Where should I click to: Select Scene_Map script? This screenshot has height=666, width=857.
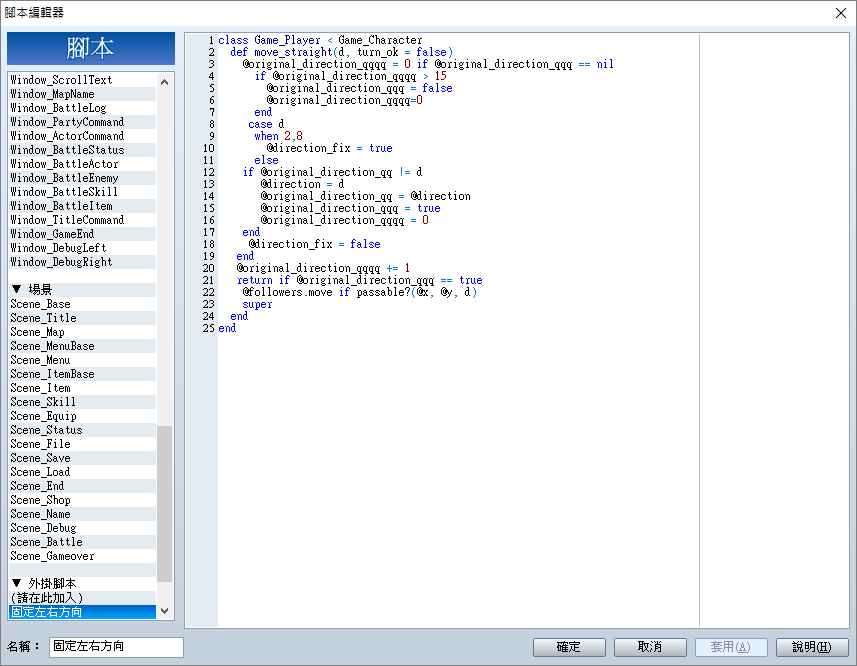coord(83,332)
